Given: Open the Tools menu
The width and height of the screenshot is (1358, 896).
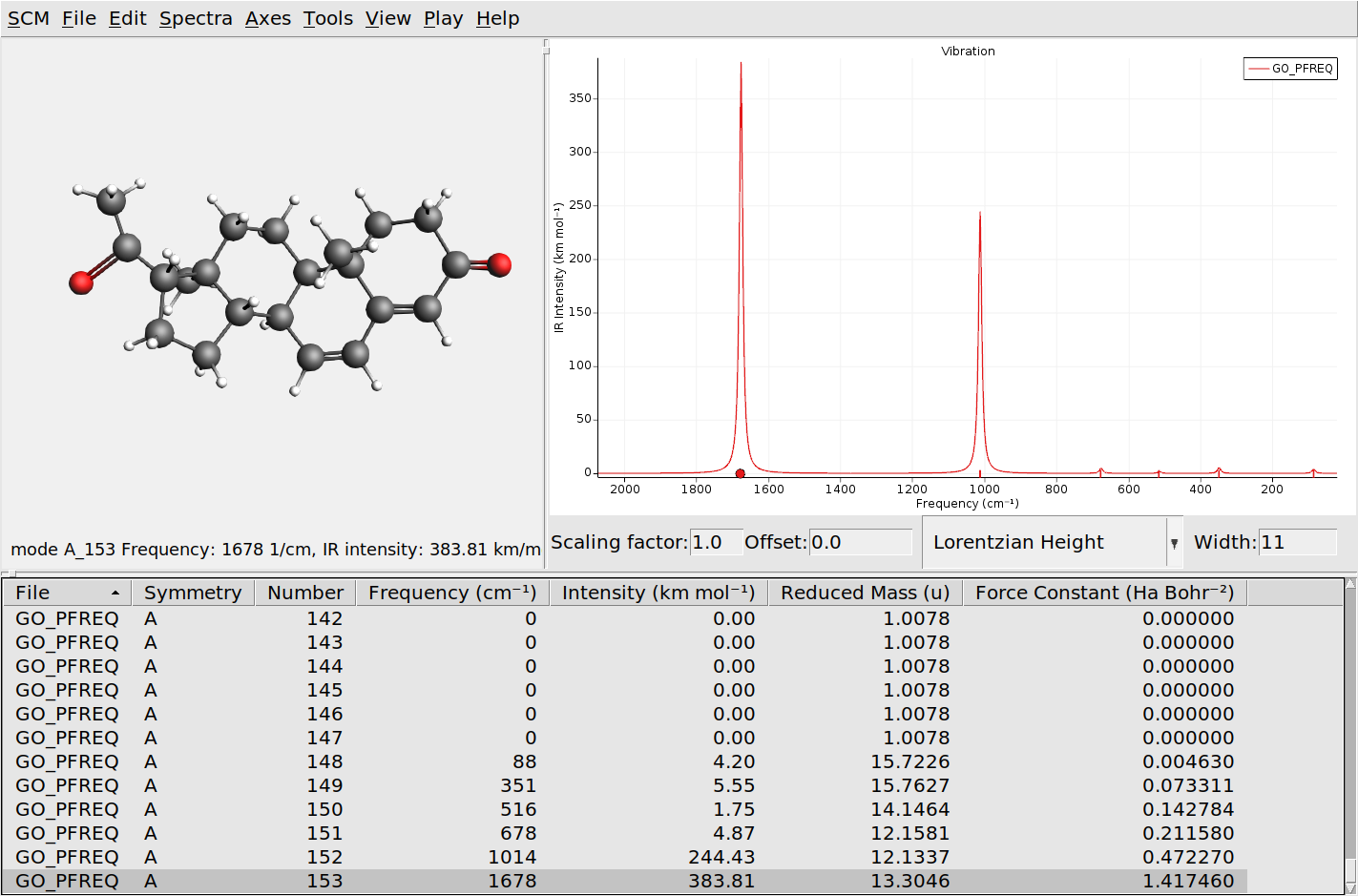Looking at the screenshot, I should coord(327,17).
